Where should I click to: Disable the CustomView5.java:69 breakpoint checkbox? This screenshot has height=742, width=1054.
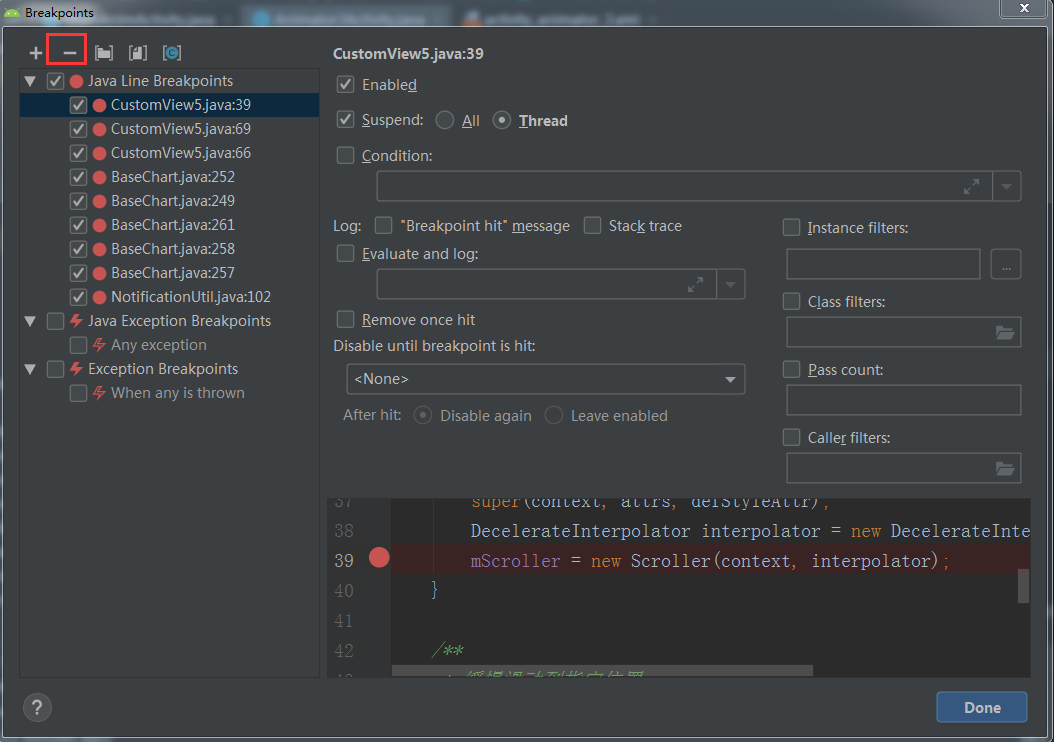(78, 129)
